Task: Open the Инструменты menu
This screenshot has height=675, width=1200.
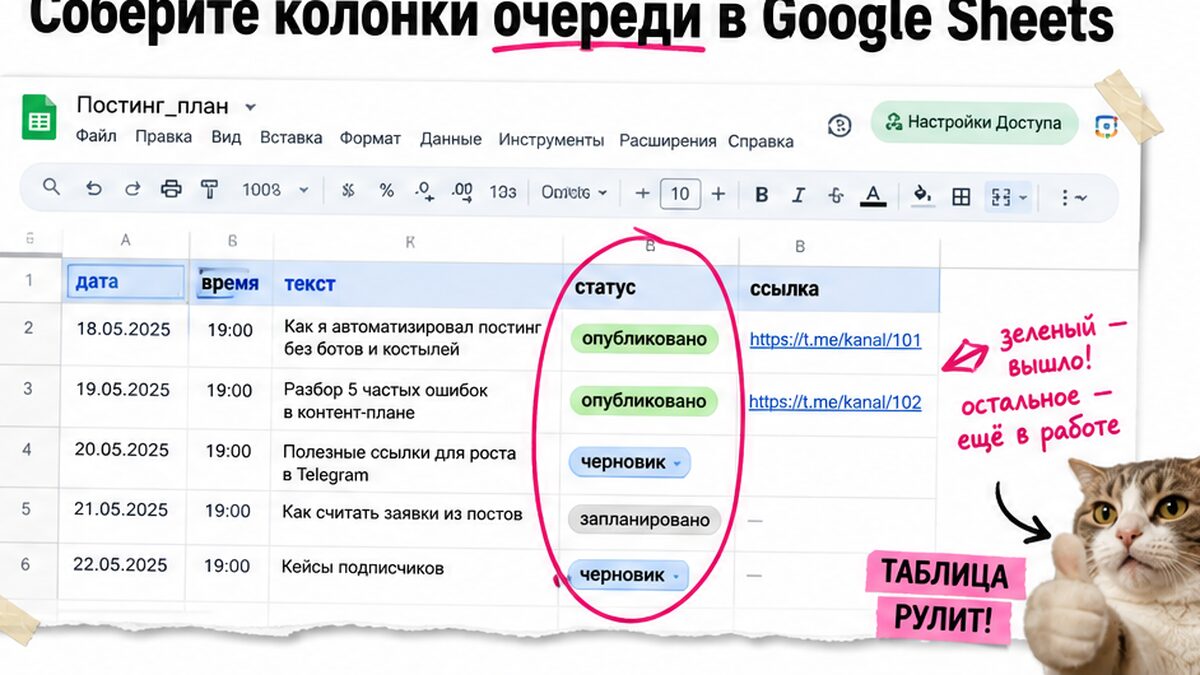Action: click(551, 140)
